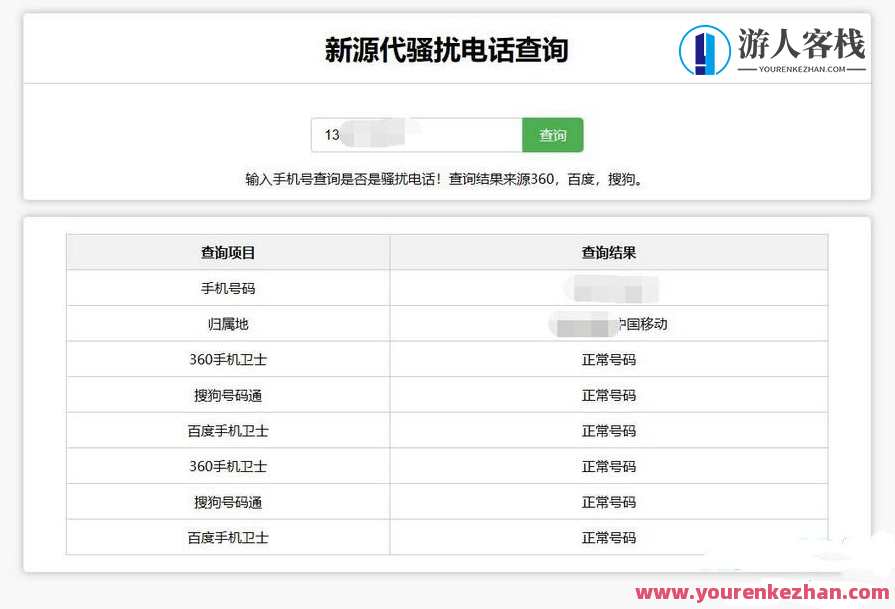895x609 pixels.
Task: Click the 查询结果 table header
Action: [608, 251]
